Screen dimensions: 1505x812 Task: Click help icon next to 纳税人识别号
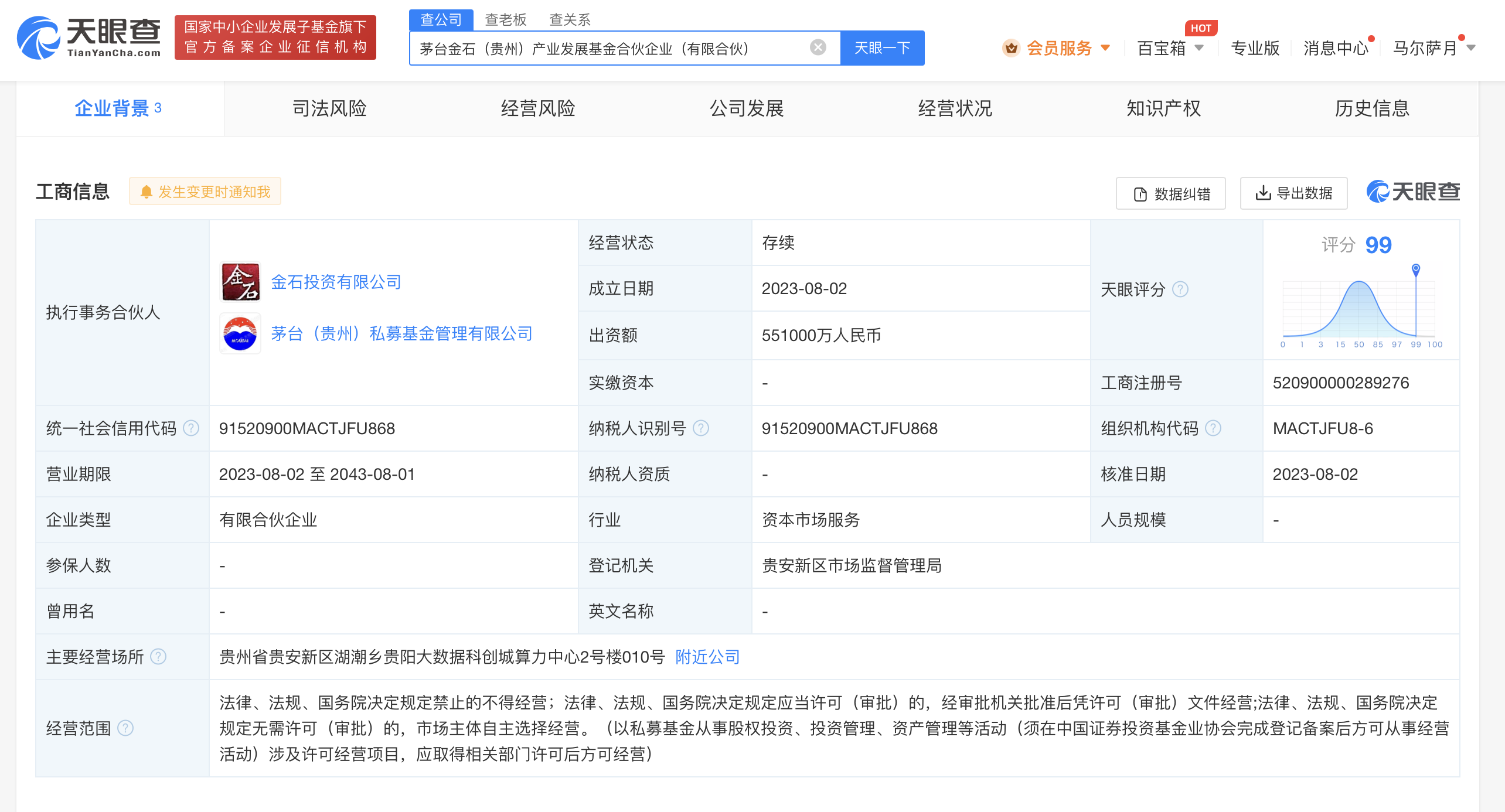(x=701, y=428)
